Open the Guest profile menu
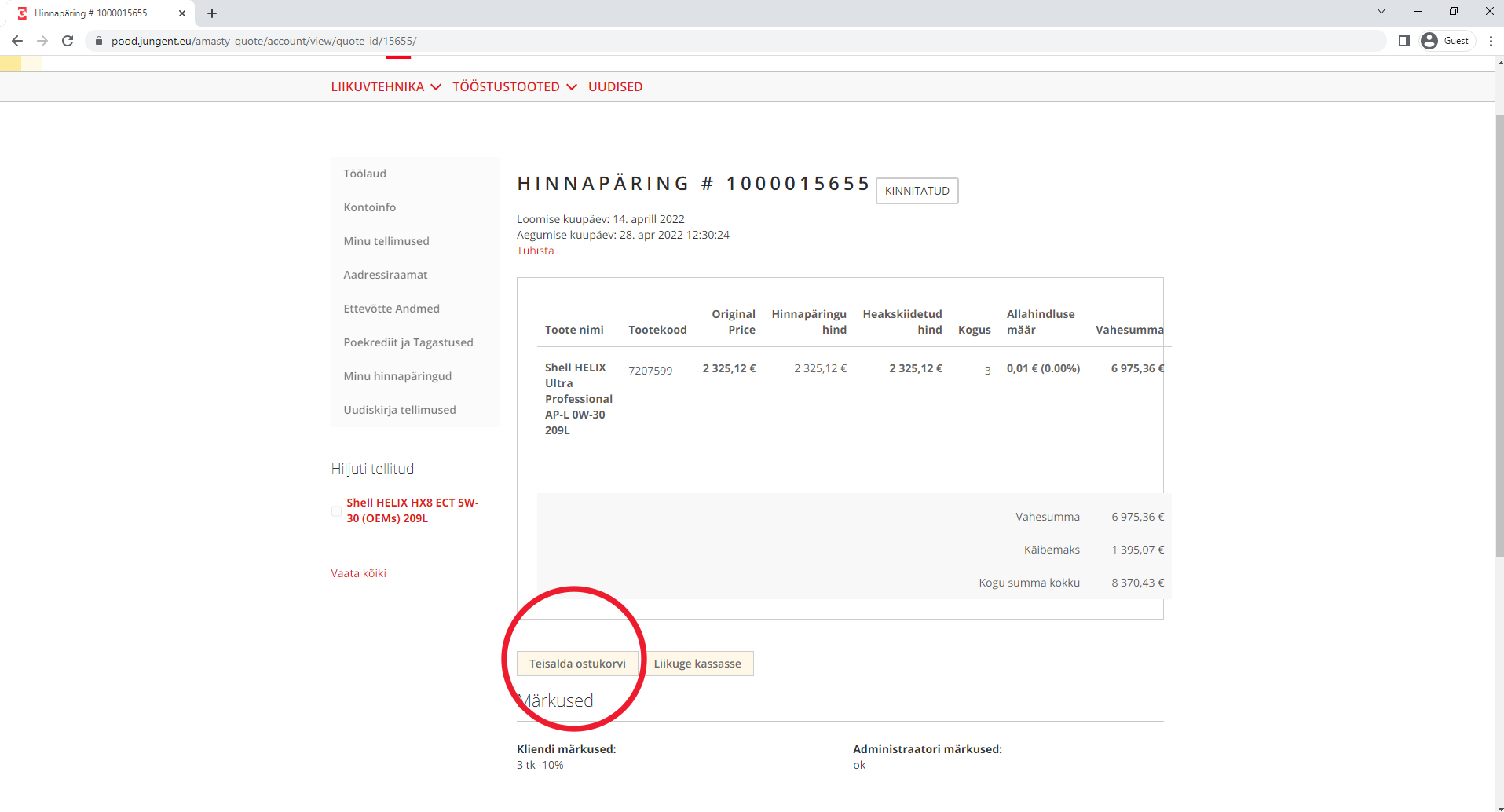Screen dimensions: 1504x812 1446,41
